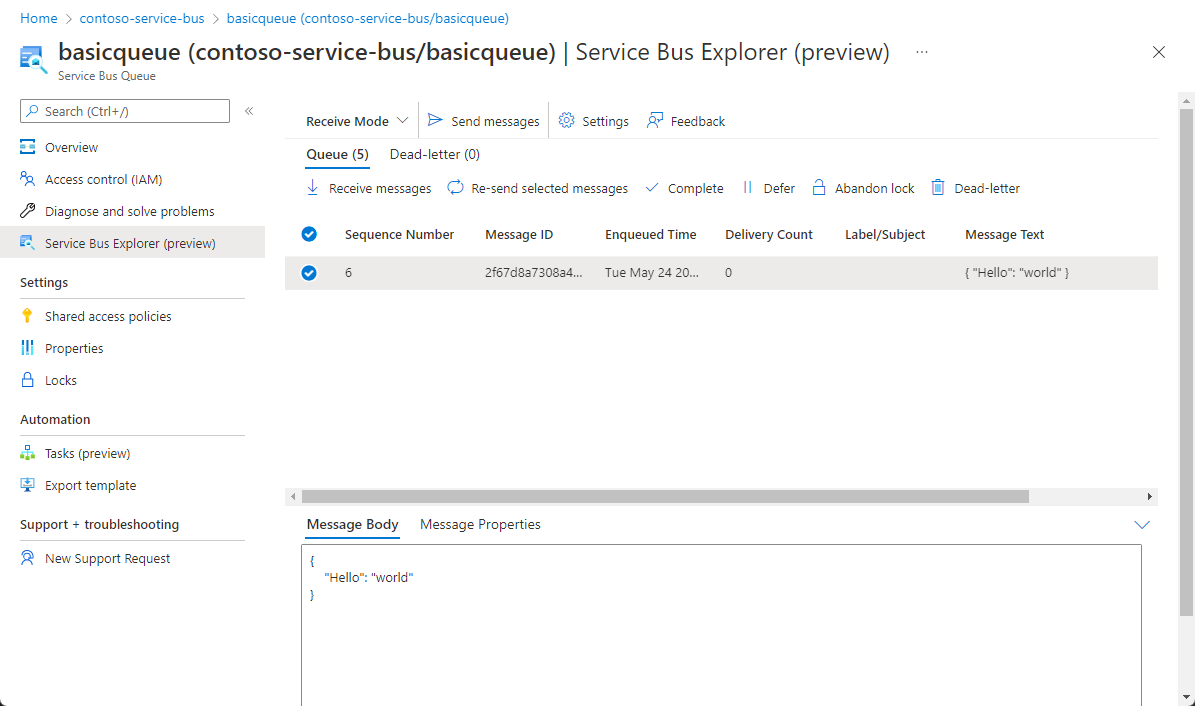The width and height of the screenshot is (1195, 706).
Task: Click inside the message body text area
Action: (721, 625)
